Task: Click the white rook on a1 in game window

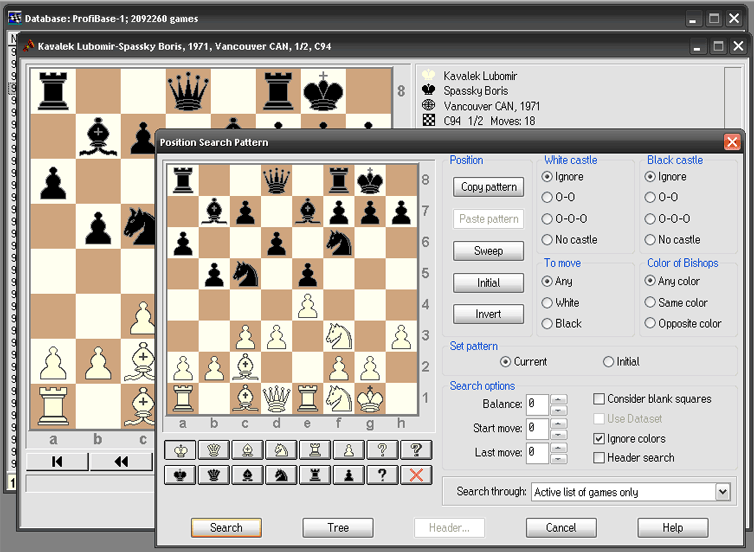Action: [53, 406]
